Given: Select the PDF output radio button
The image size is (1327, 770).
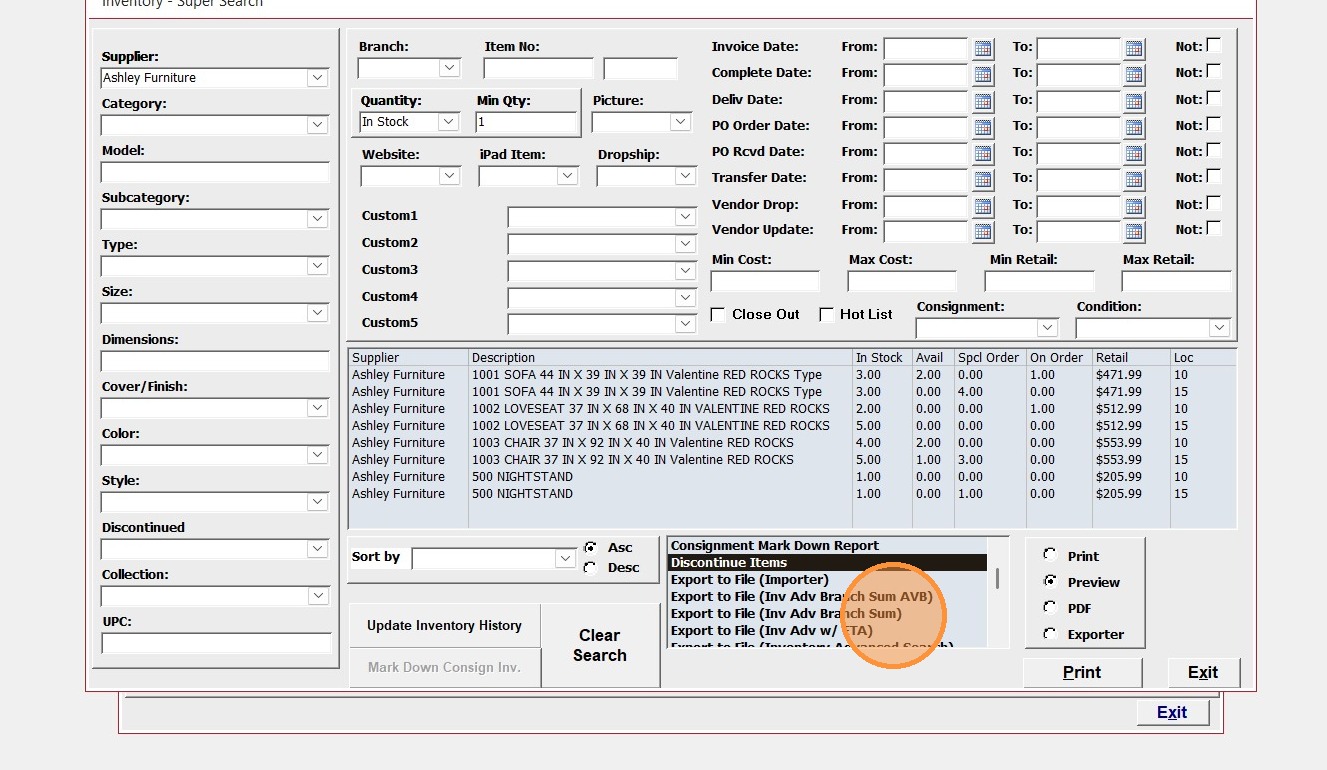Looking at the screenshot, I should pos(1050,607).
